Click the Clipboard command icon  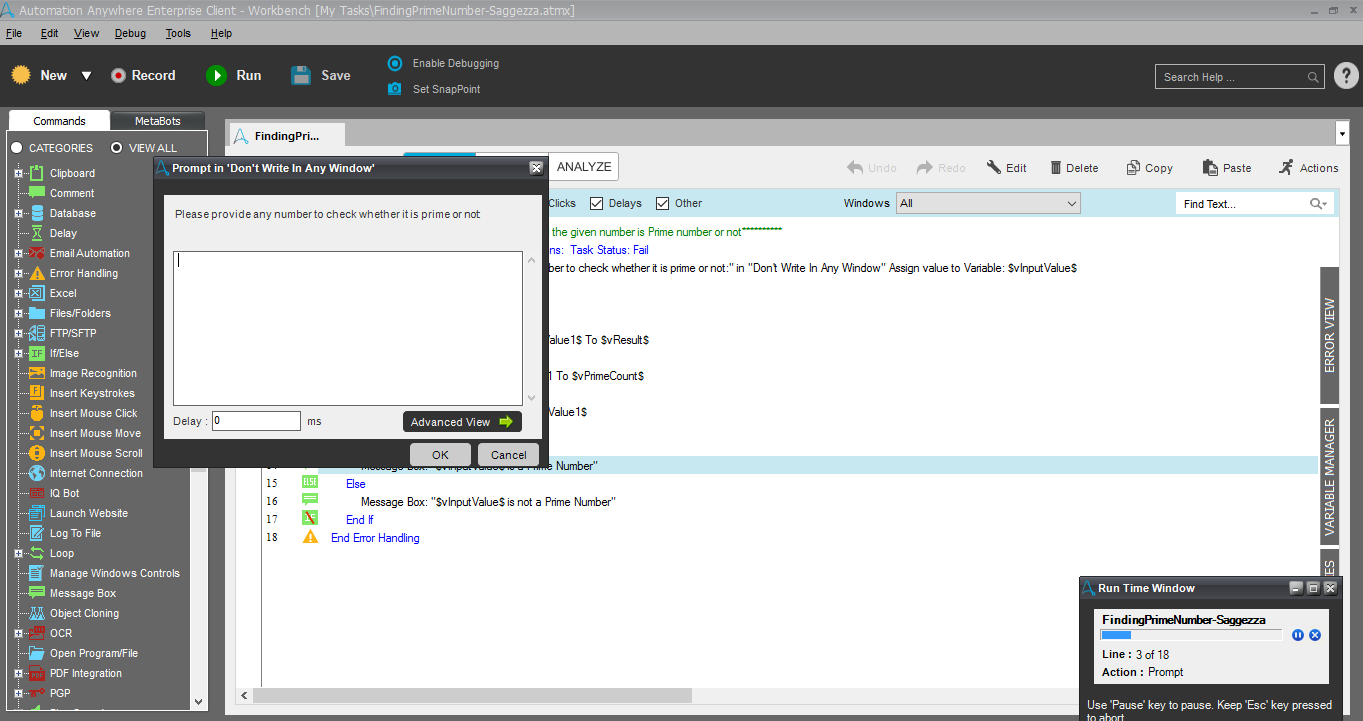coord(35,173)
